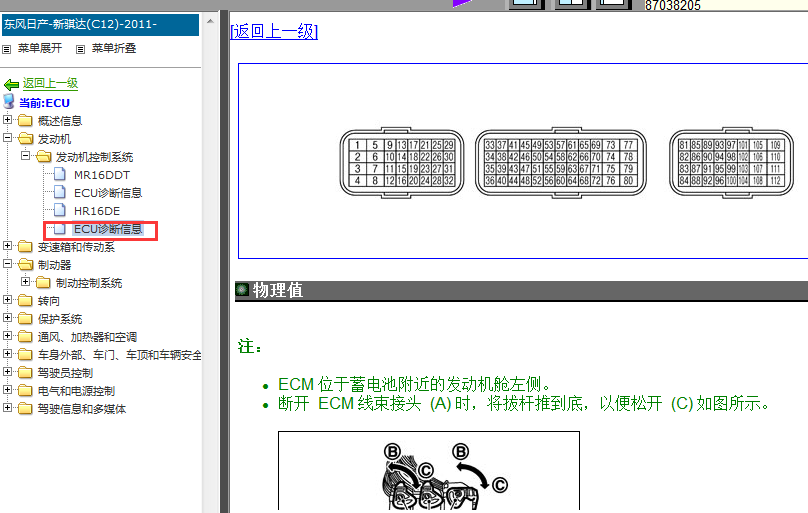Click the 发动机 open folder icon
808x513 pixels.
[x=25, y=139]
